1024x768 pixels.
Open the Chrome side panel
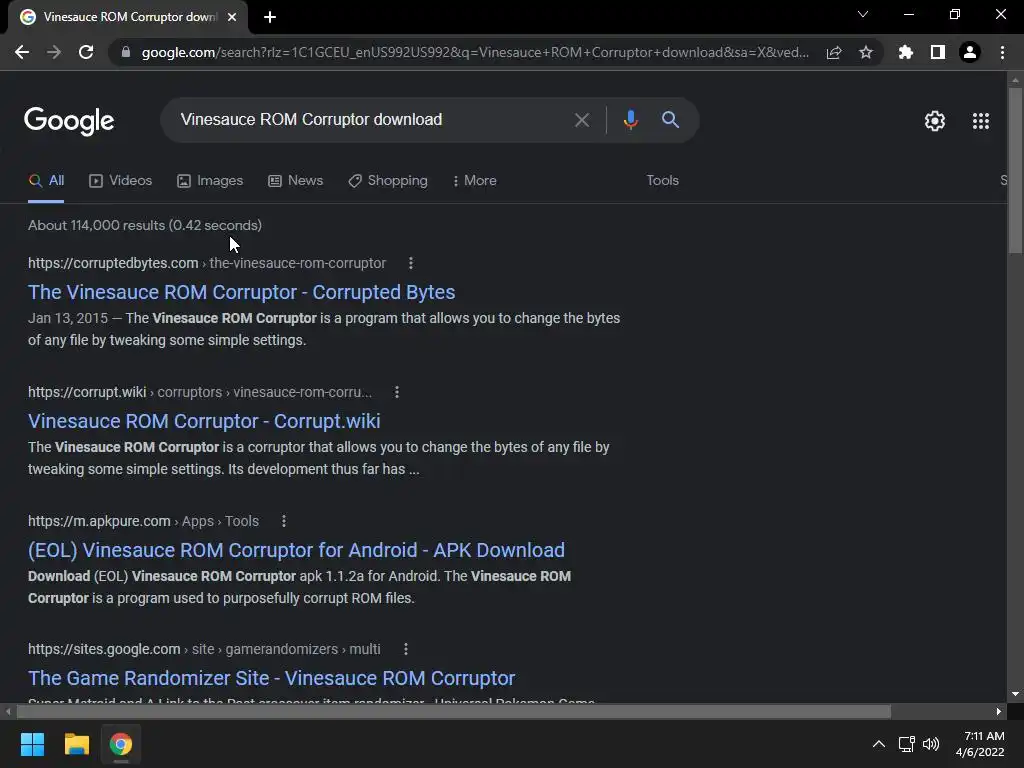938,52
